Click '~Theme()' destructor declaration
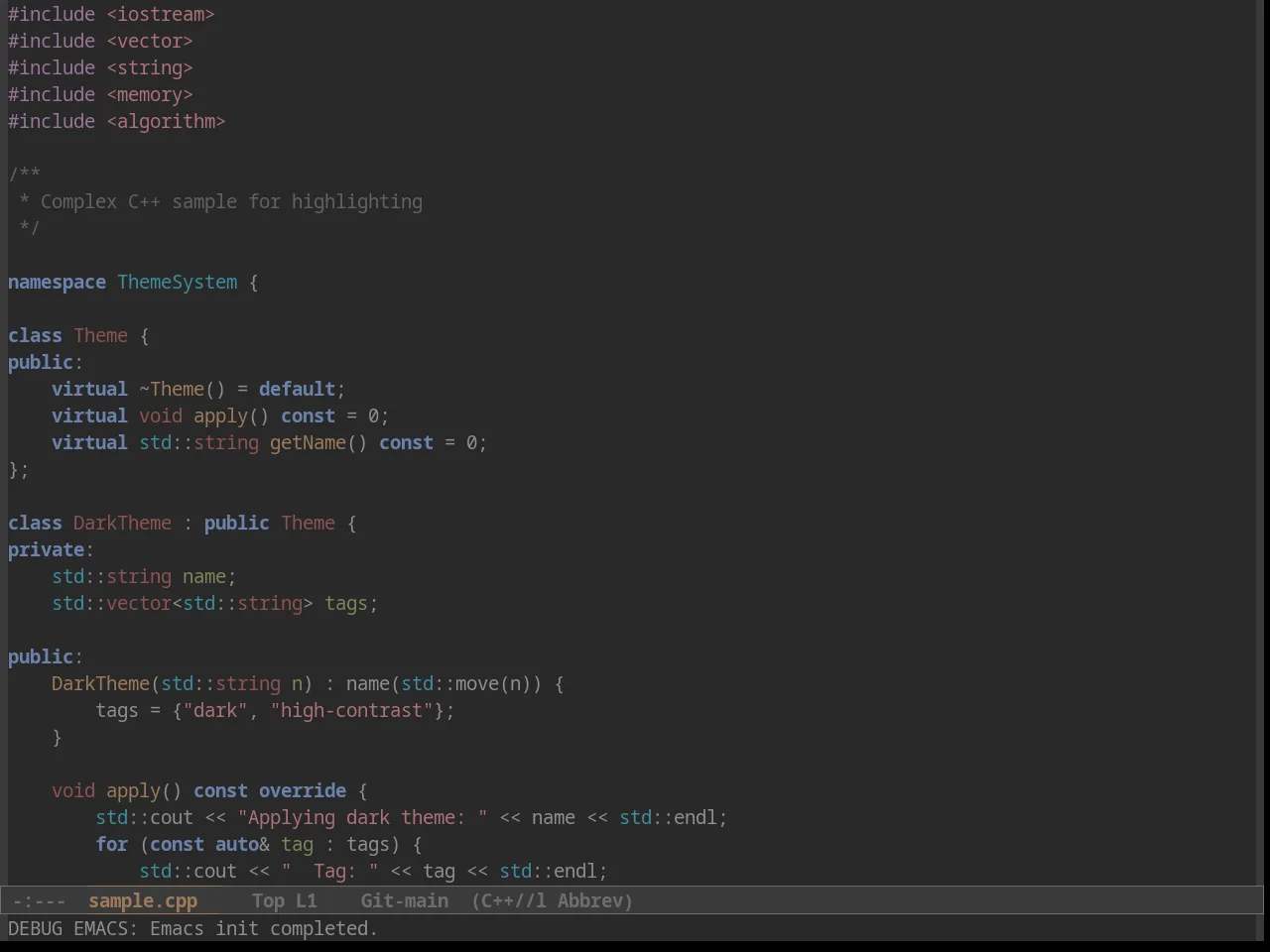The image size is (1270, 952). (x=183, y=389)
